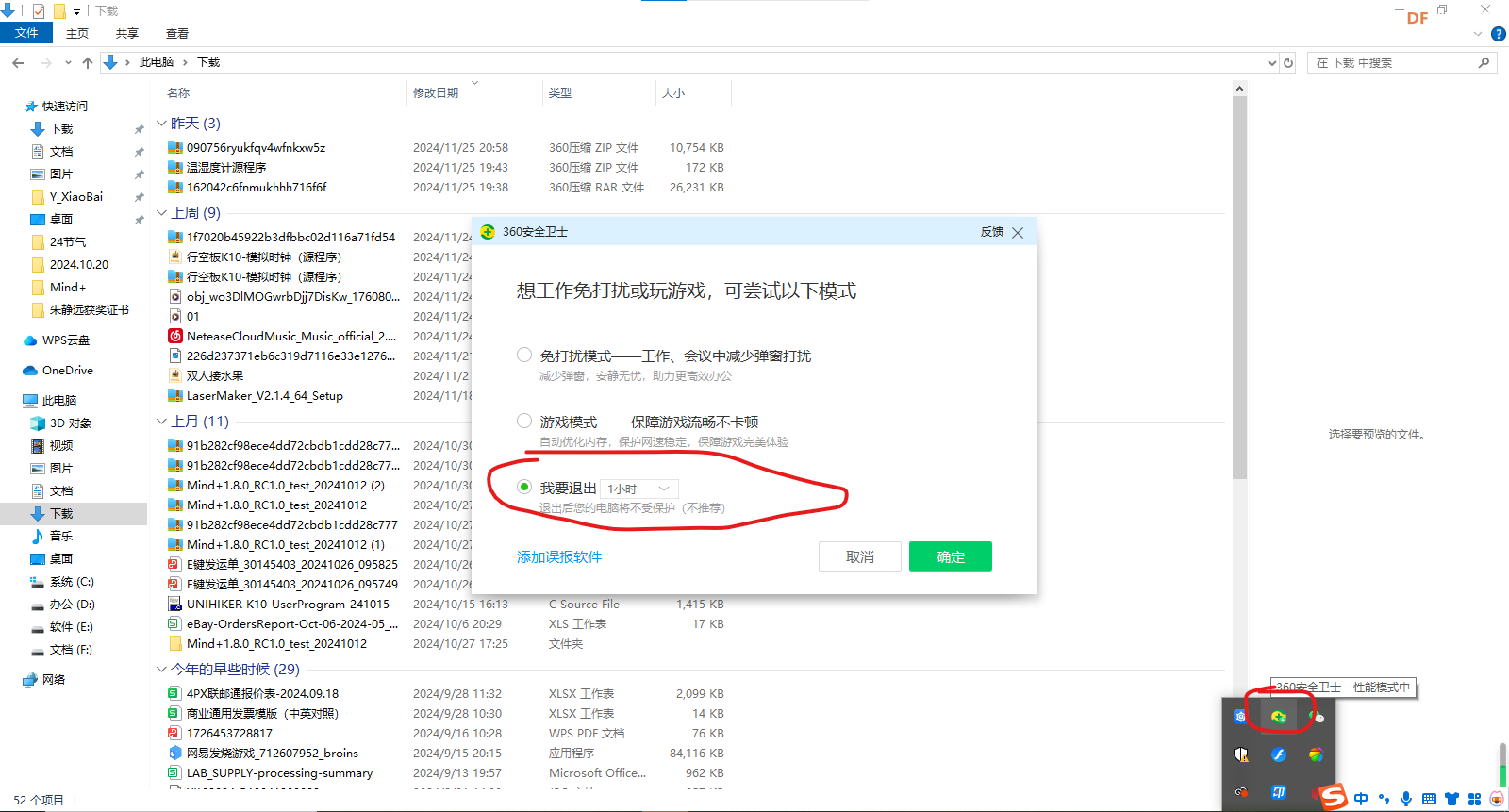
Task: Open Sogou toolbox grid icon
Action: click(x=1474, y=799)
